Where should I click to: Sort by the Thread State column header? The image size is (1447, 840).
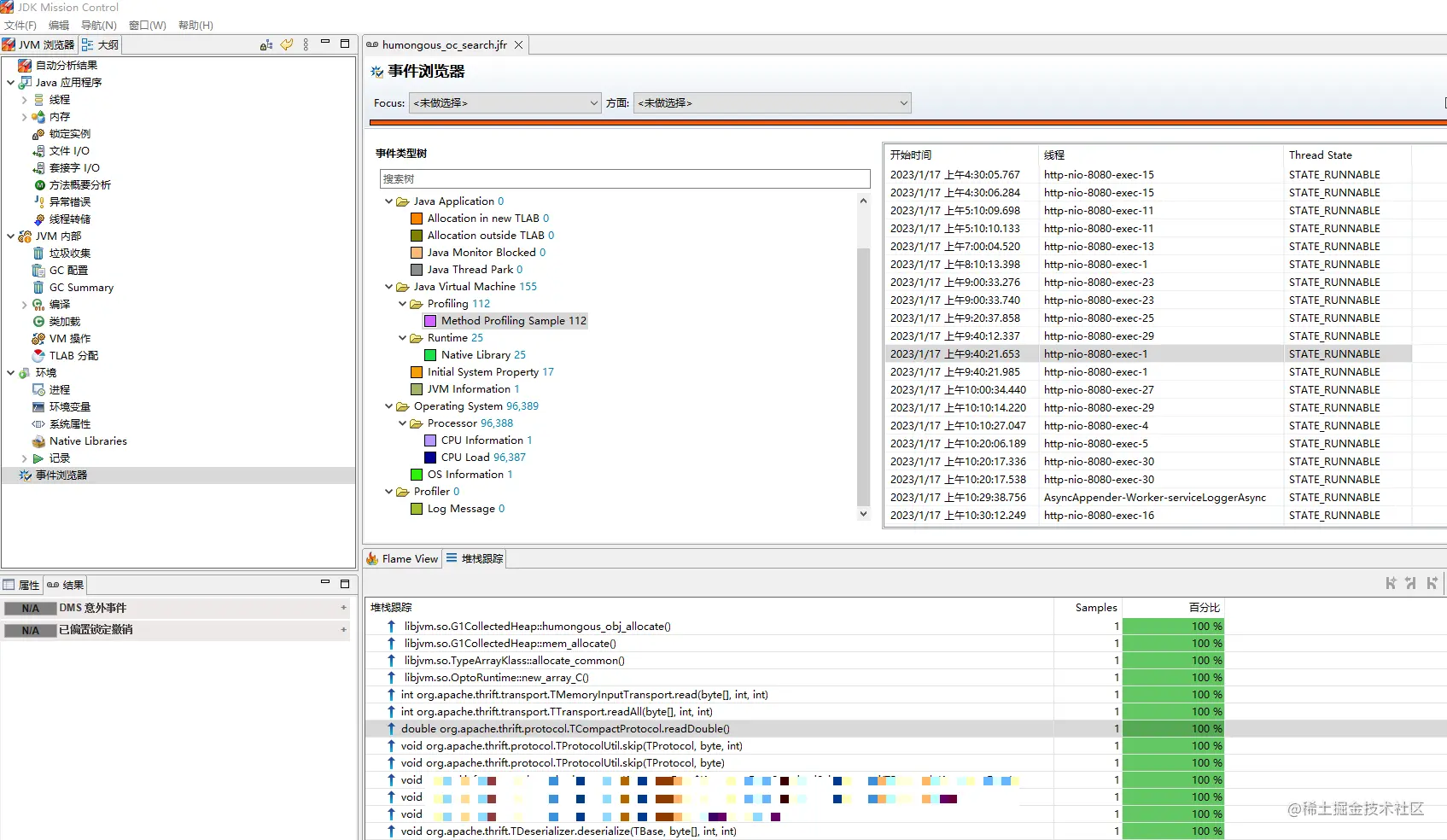click(x=1347, y=155)
